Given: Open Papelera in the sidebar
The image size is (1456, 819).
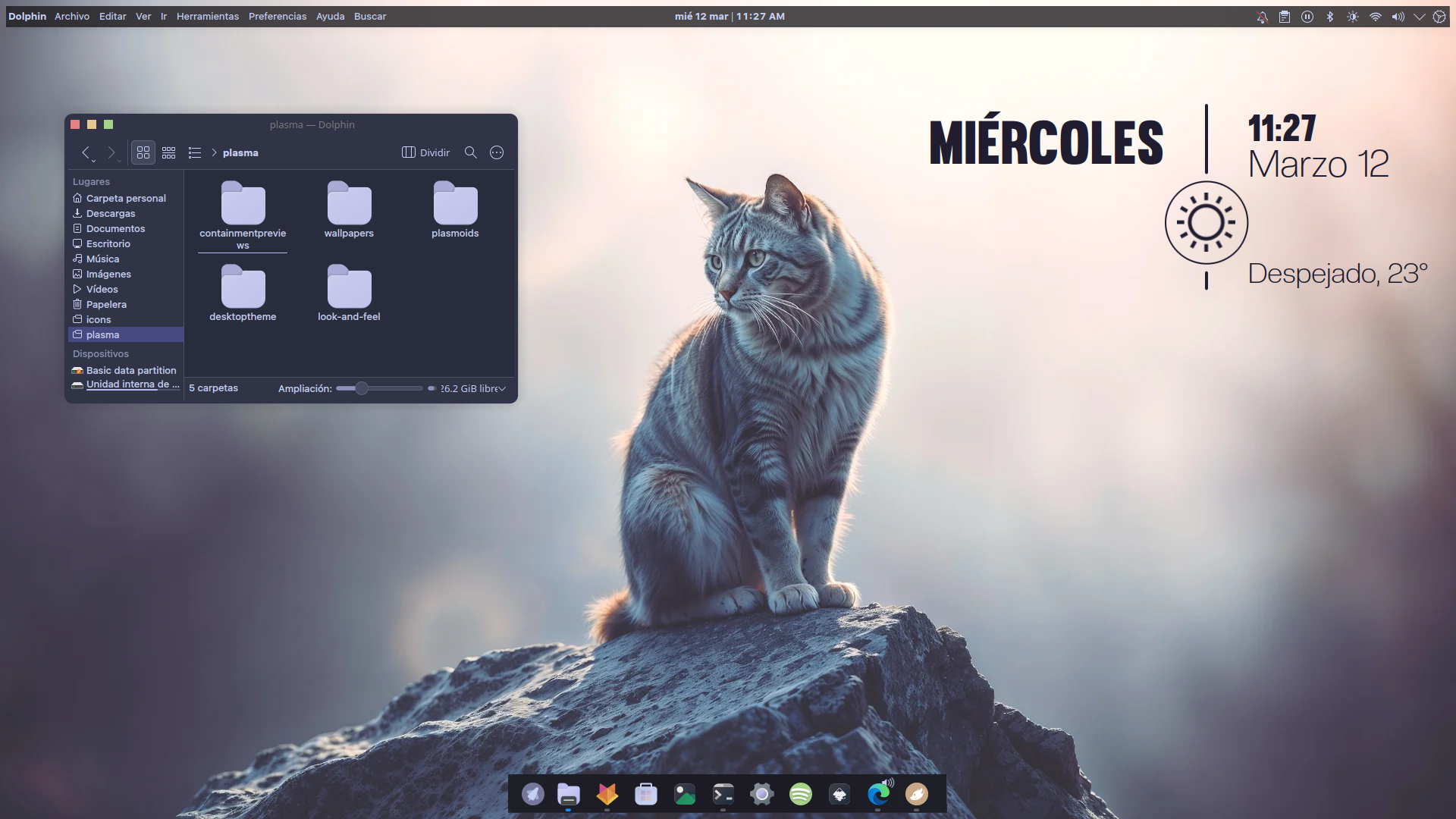Looking at the screenshot, I should (126, 304).
